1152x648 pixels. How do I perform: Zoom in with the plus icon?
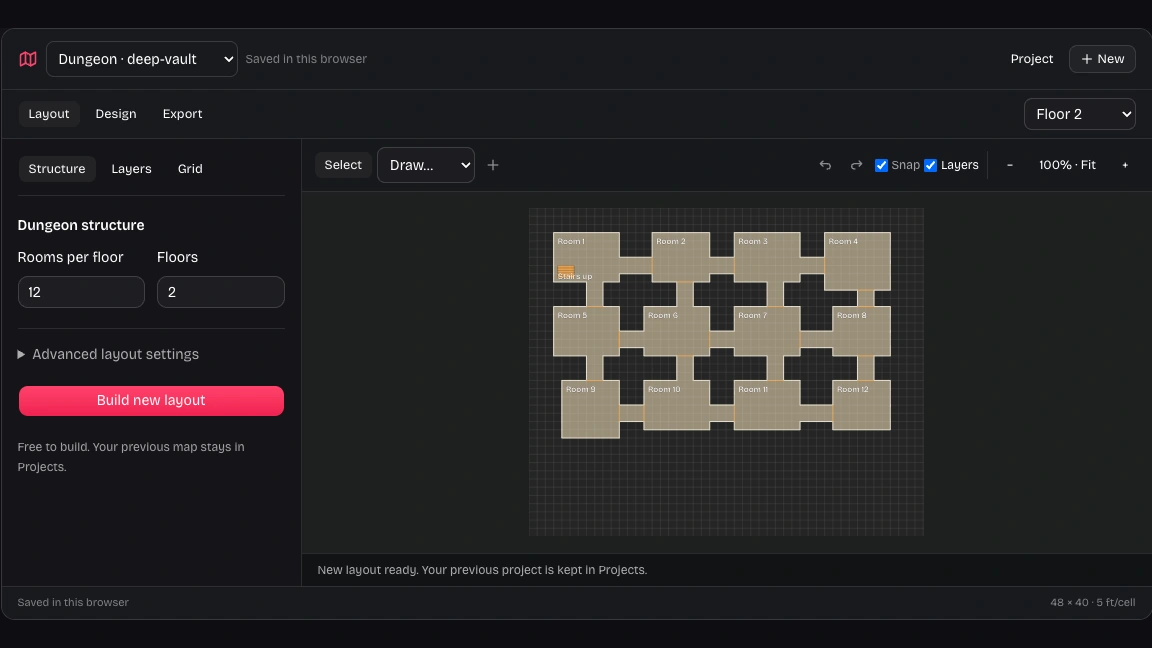coord(1125,165)
